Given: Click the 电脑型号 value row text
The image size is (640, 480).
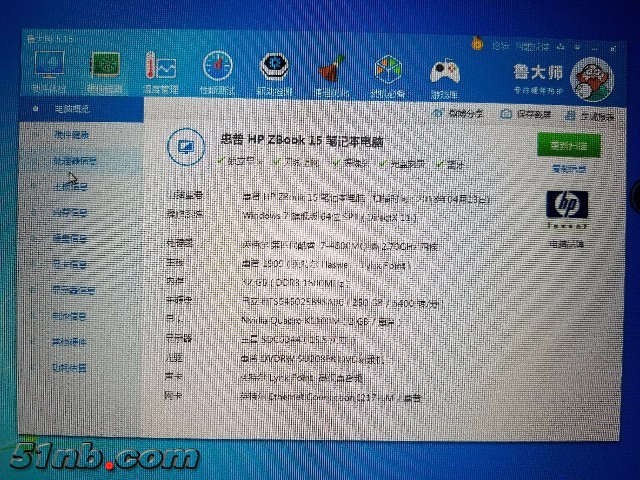Looking at the screenshot, I should [366, 198].
